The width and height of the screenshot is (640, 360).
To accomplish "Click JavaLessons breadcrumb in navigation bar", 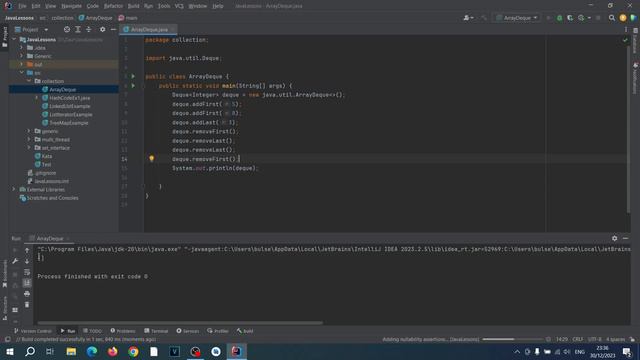I will click(x=19, y=18).
